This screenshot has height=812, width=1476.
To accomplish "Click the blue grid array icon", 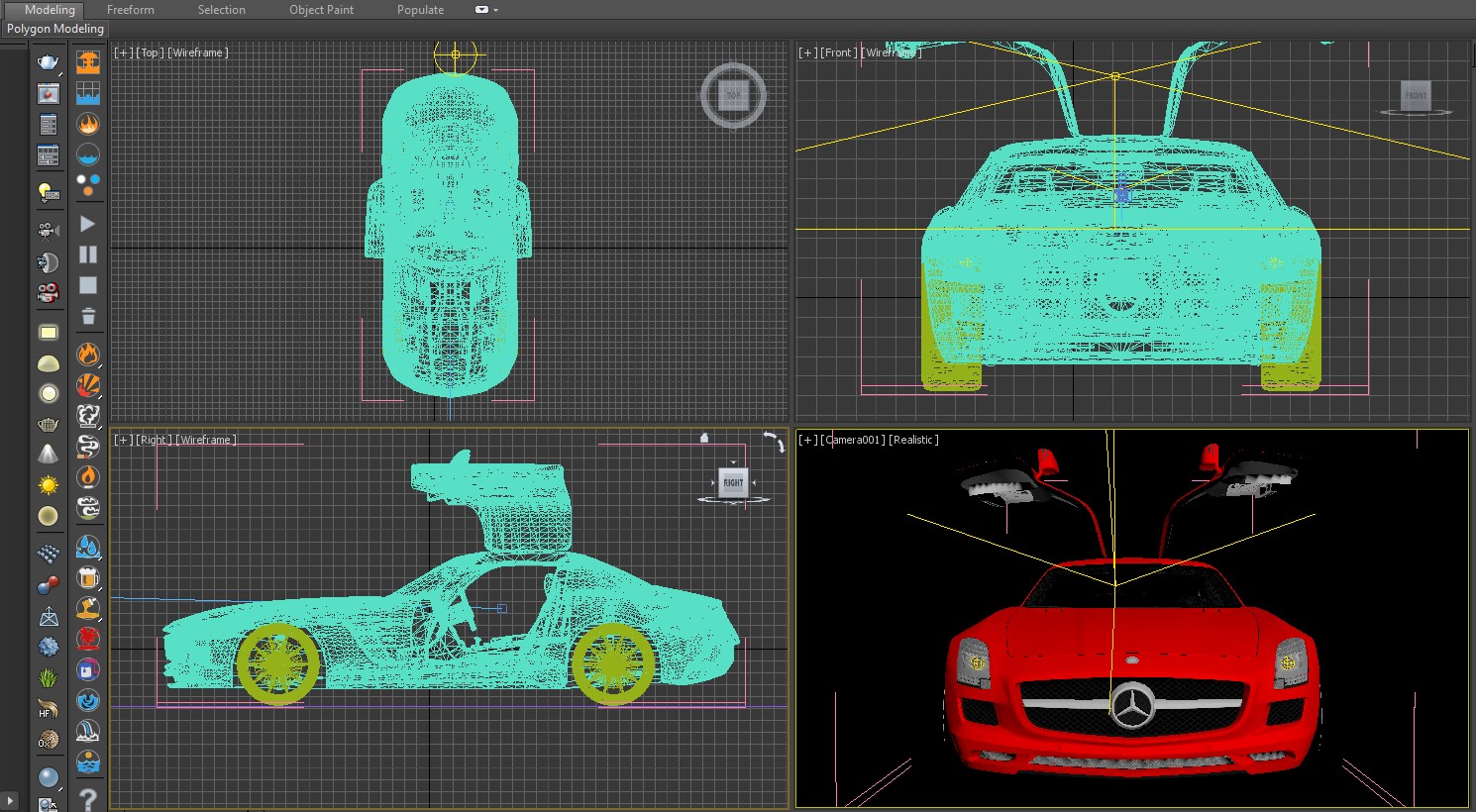I will coord(48,555).
